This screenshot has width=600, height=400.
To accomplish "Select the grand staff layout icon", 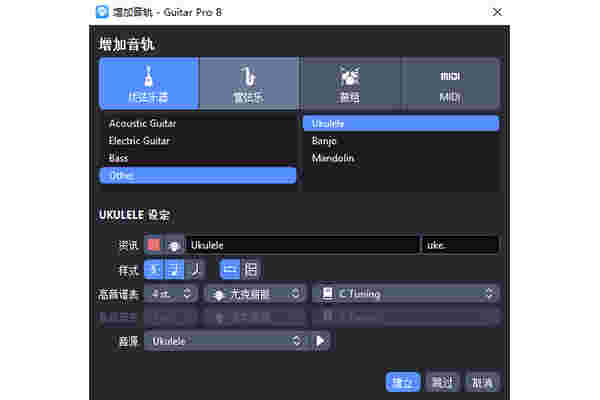I will coord(250,269).
